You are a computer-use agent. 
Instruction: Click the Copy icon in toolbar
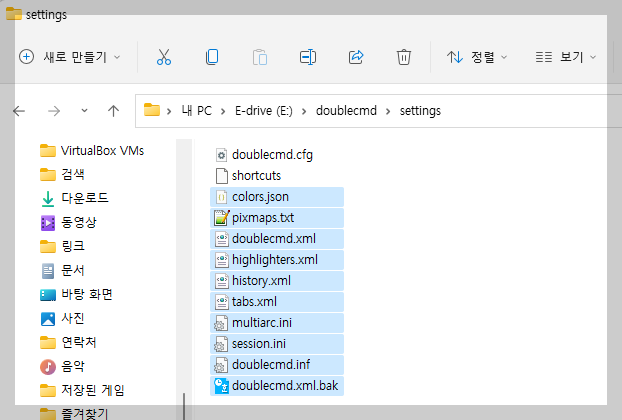(212, 57)
